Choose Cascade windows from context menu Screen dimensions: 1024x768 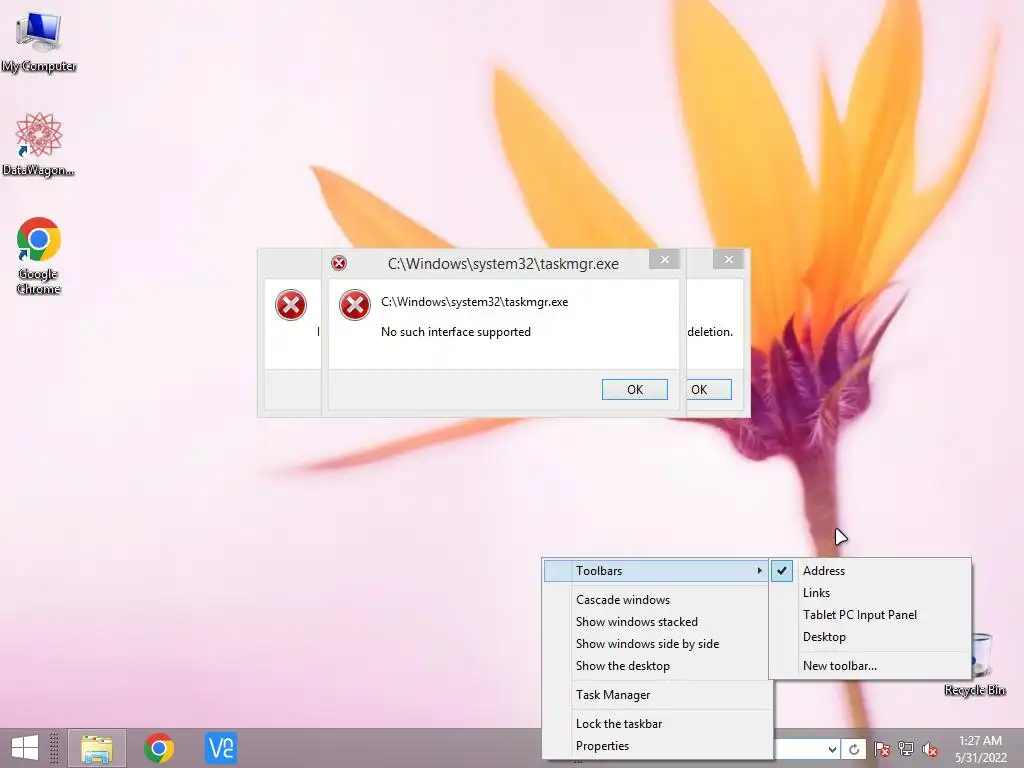[x=656, y=600]
